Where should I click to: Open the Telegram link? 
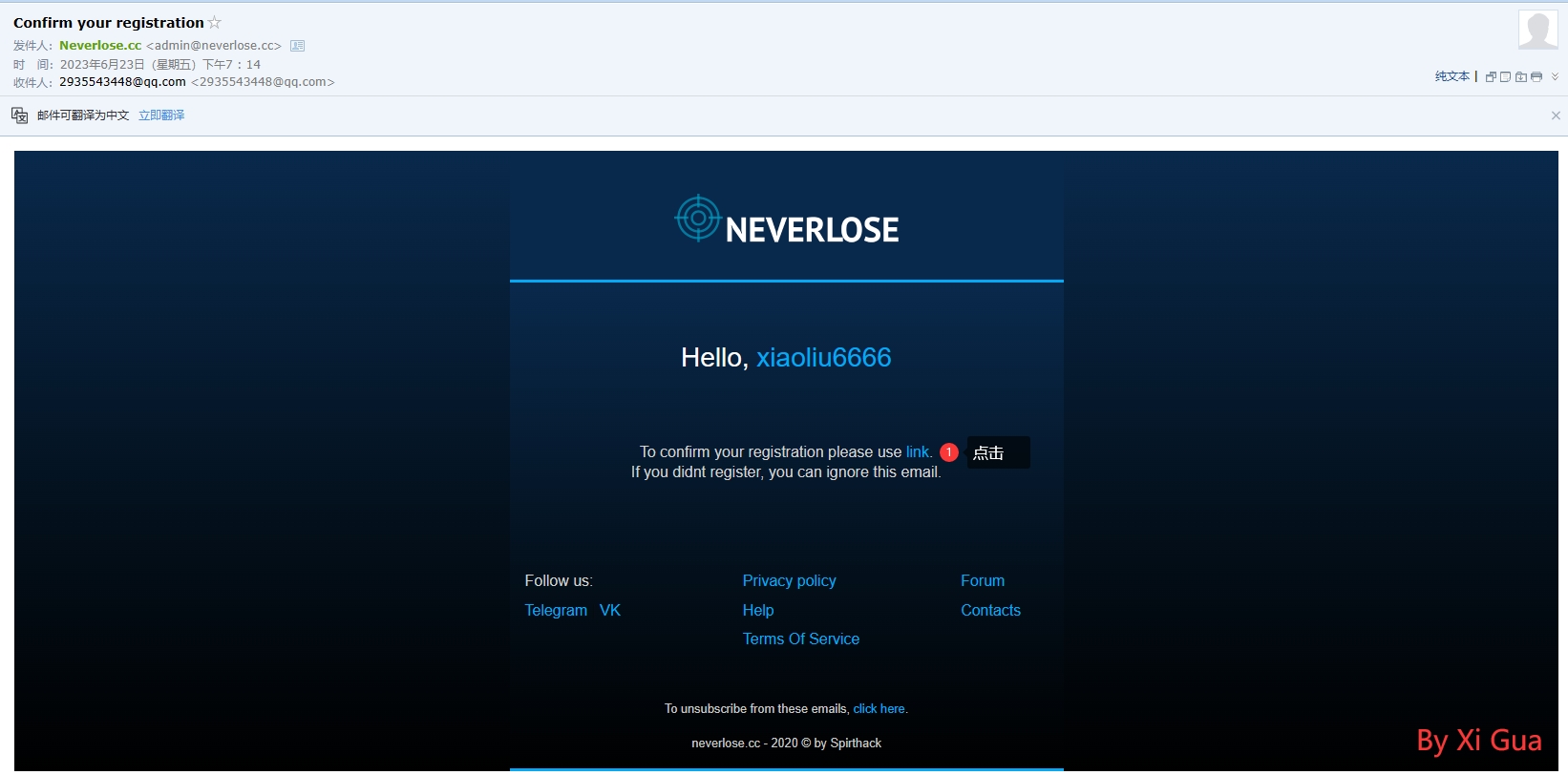[x=556, y=611]
